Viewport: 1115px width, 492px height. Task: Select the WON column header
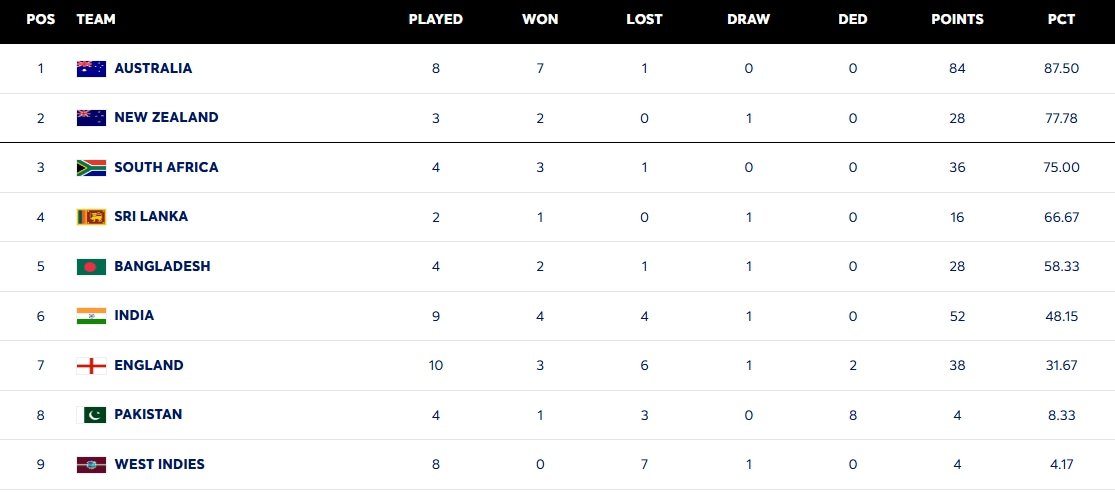[x=540, y=20]
